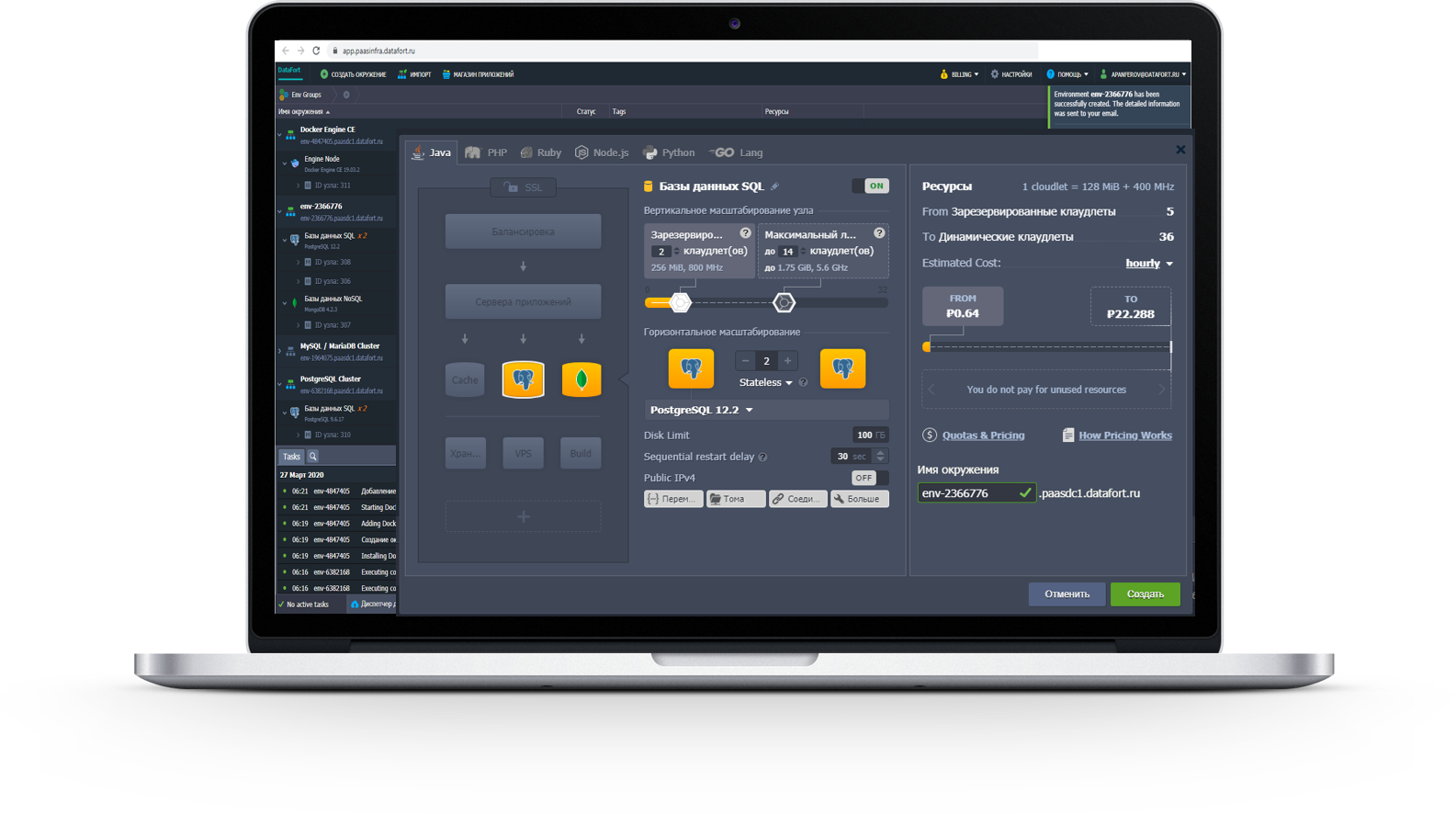
Task: Click the environment name field env-2366776
Action: [976, 493]
